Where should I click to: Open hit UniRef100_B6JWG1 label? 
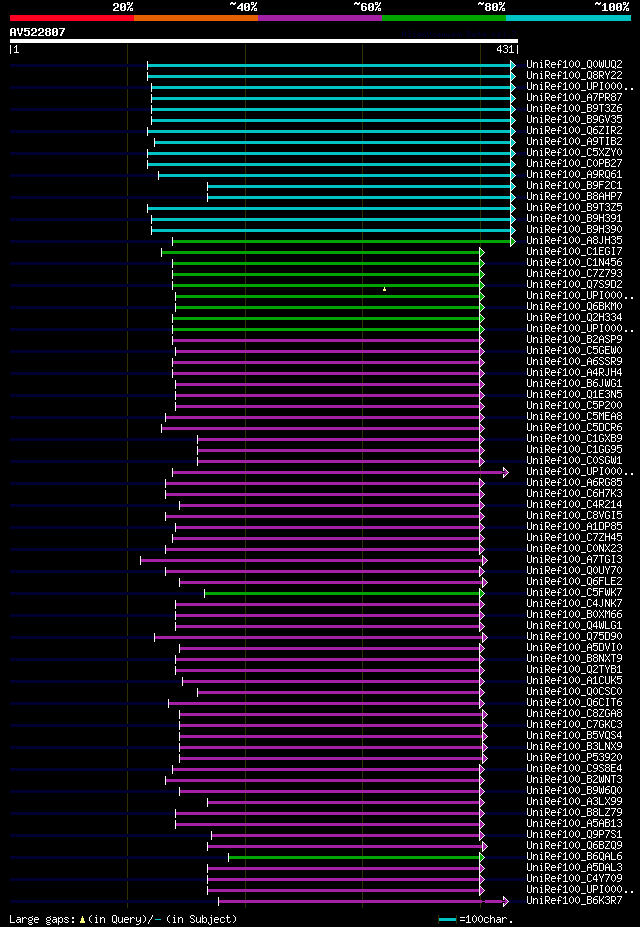pos(574,385)
